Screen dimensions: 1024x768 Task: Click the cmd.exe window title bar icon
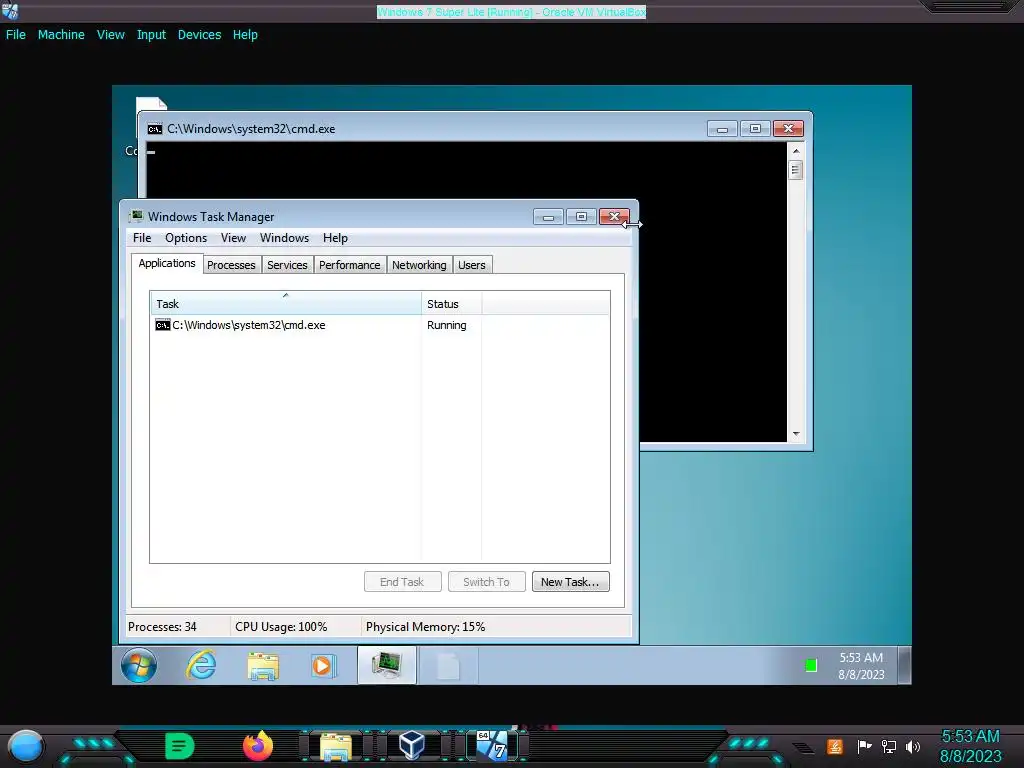pos(155,129)
